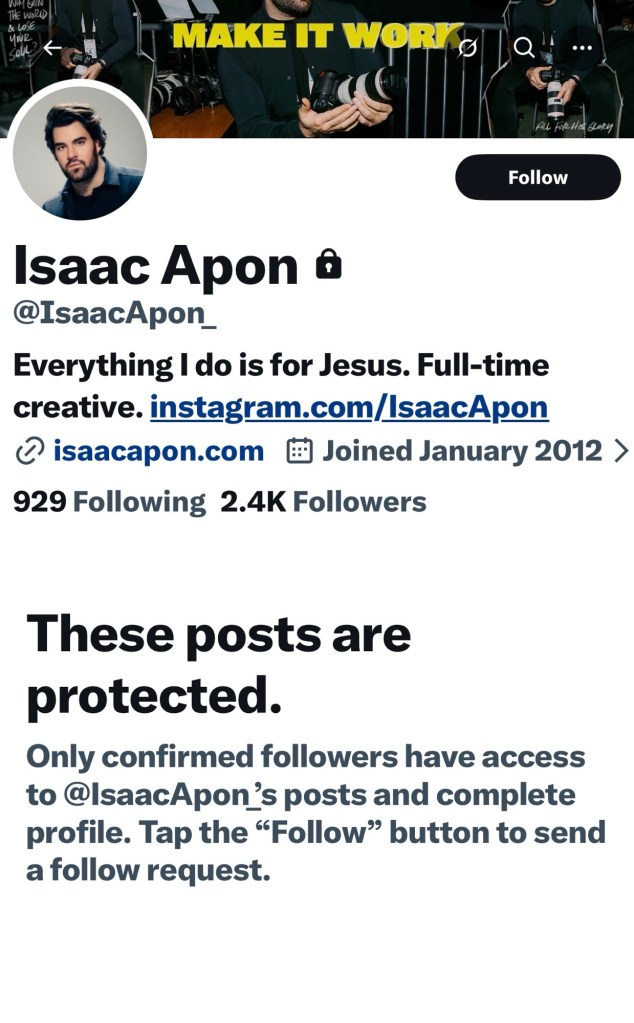
Task: Tap the bio text about Jesus
Action: coord(280,366)
